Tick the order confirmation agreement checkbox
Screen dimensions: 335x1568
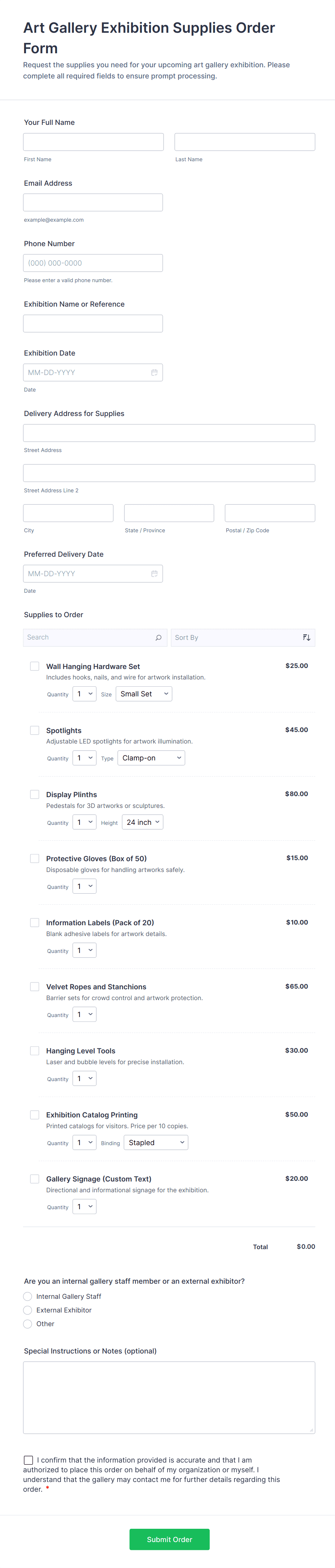click(28, 1460)
